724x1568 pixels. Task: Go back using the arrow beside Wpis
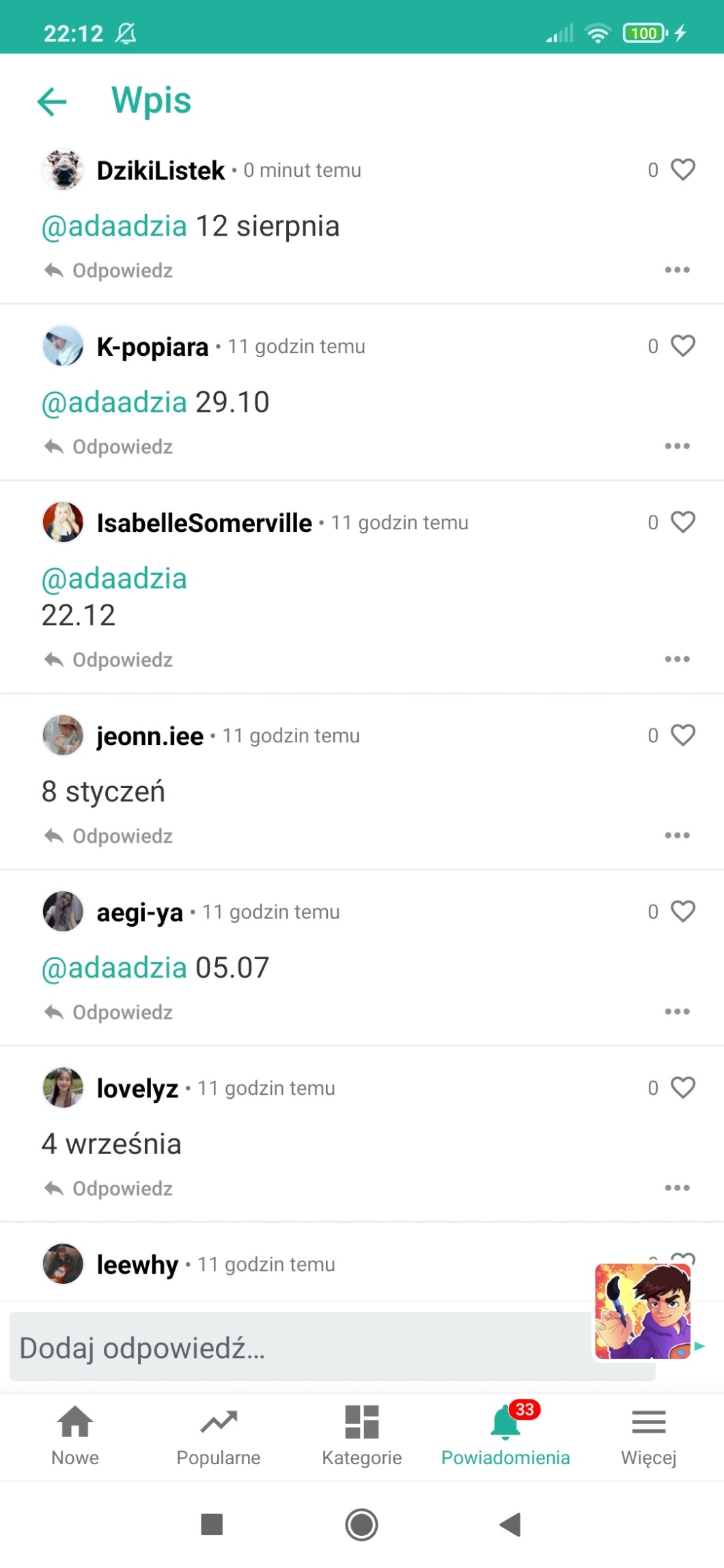pos(52,102)
